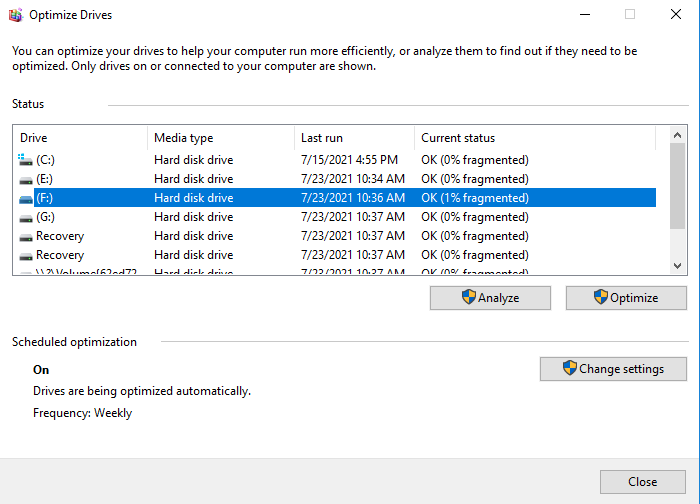Open Change settings for scheduled optimization
Viewport: 700px width, 504px height.
[613, 369]
